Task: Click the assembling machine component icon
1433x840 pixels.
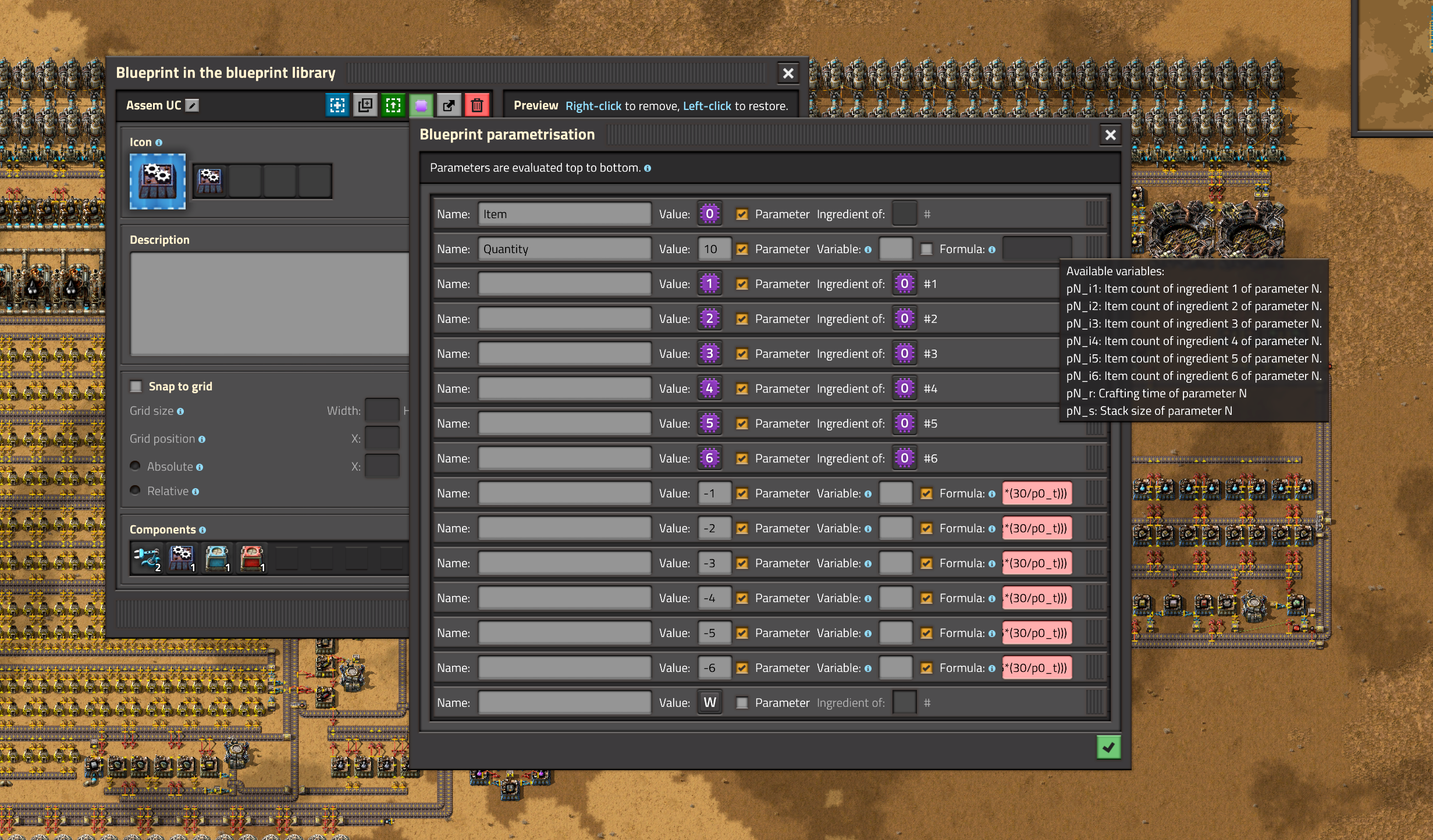Action: 182,558
